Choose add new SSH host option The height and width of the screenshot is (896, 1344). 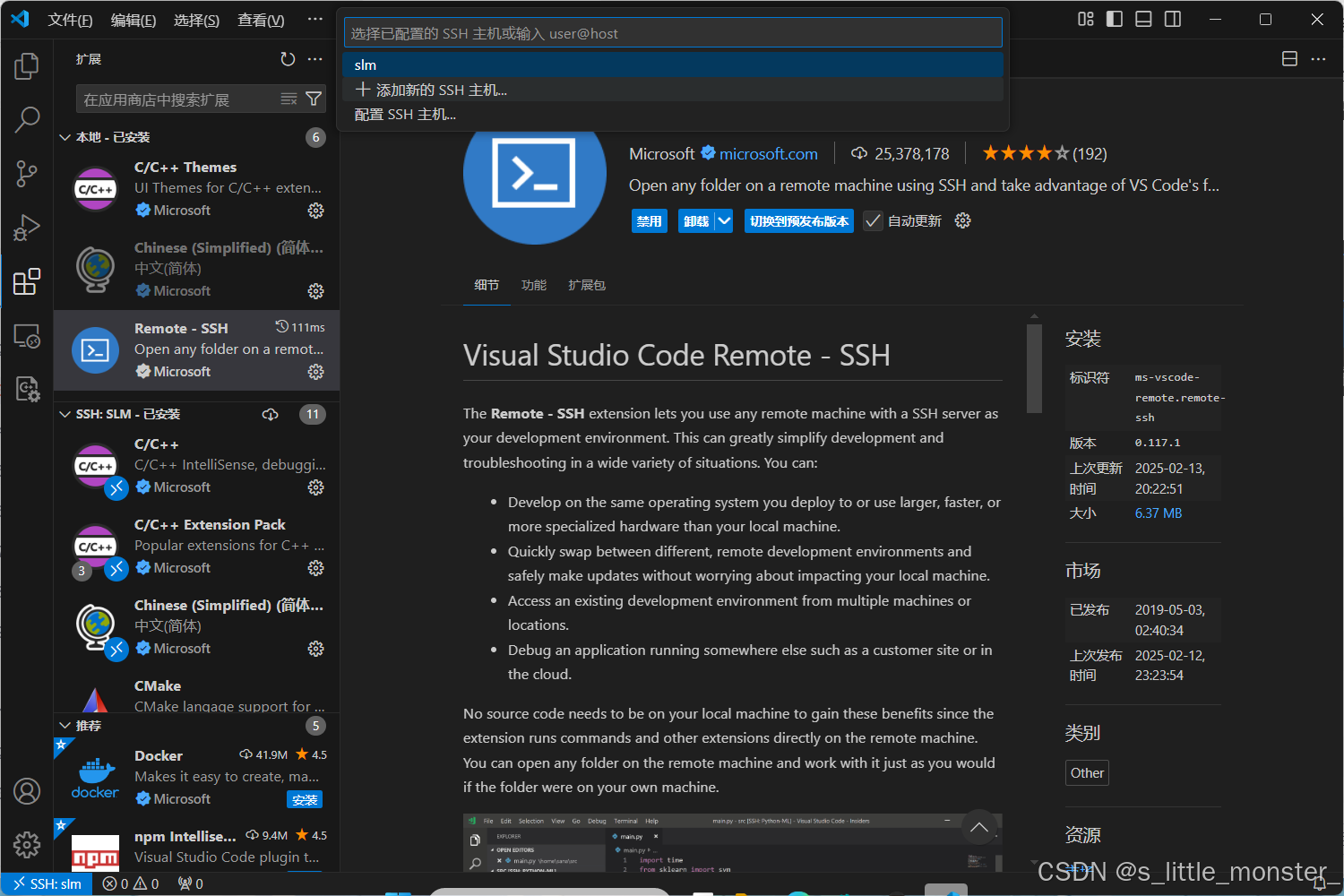(x=673, y=90)
